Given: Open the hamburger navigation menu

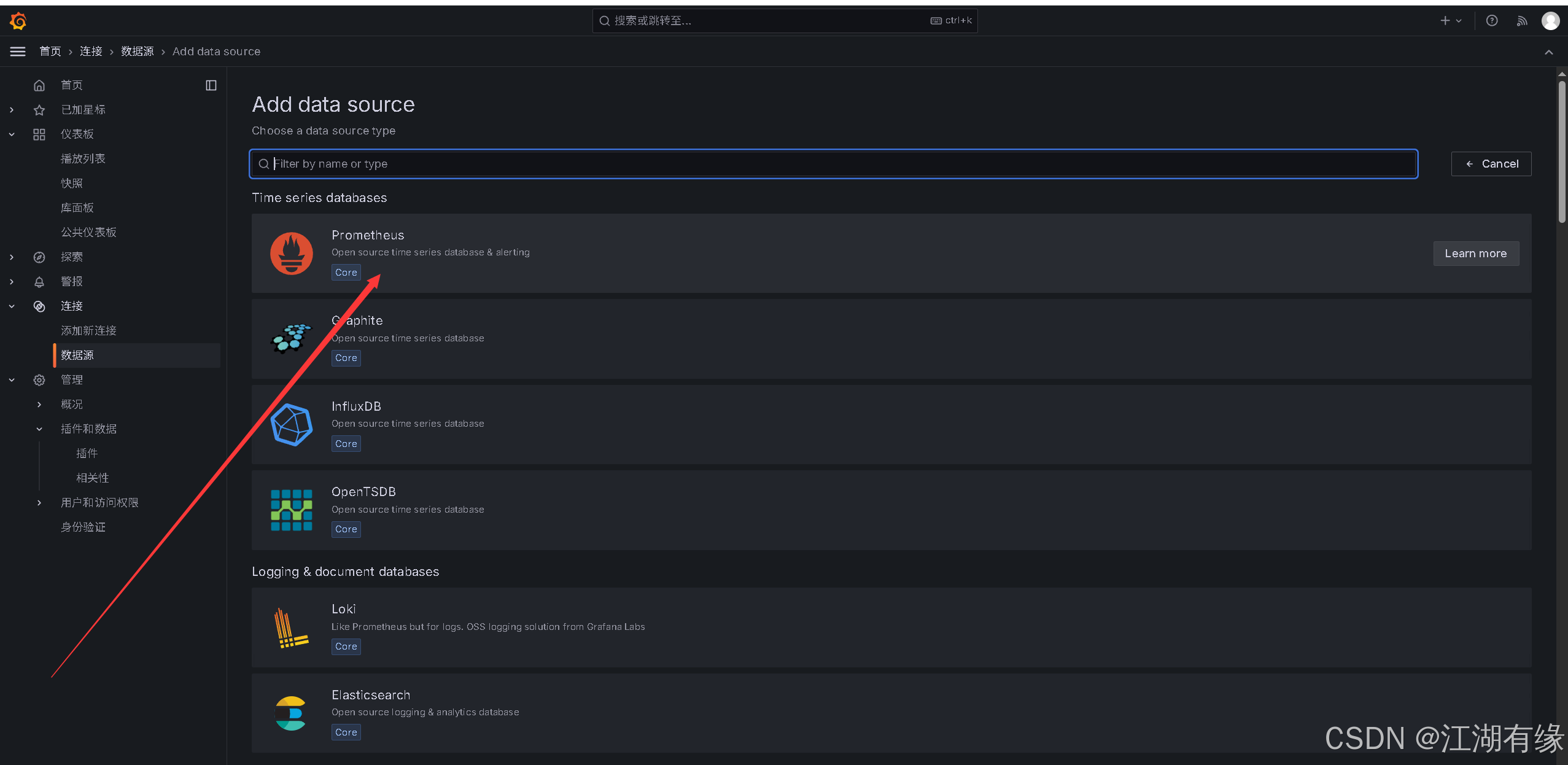Looking at the screenshot, I should pyautogui.click(x=18, y=52).
